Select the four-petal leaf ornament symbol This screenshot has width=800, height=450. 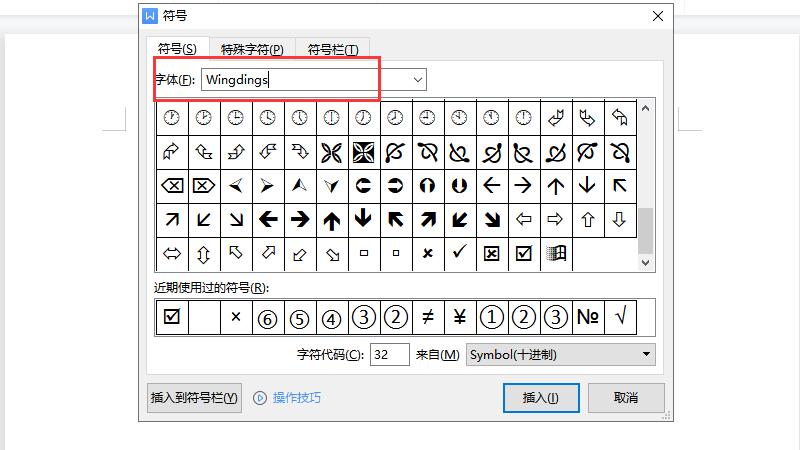pos(332,152)
